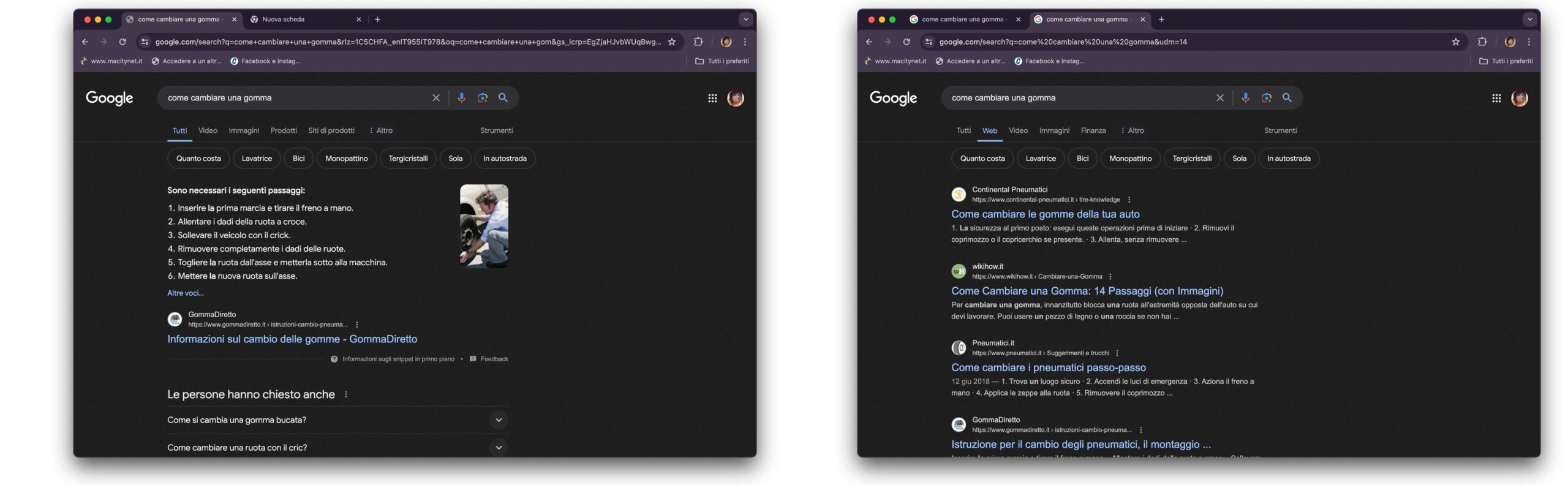Image resolution: width=1568 pixels, height=485 pixels.
Task: Select Immagini tab in left window
Action: pos(244,130)
